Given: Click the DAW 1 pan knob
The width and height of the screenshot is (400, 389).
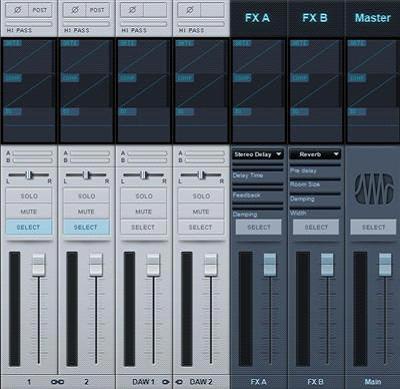Looking at the screenshot, I should [144, 174].
